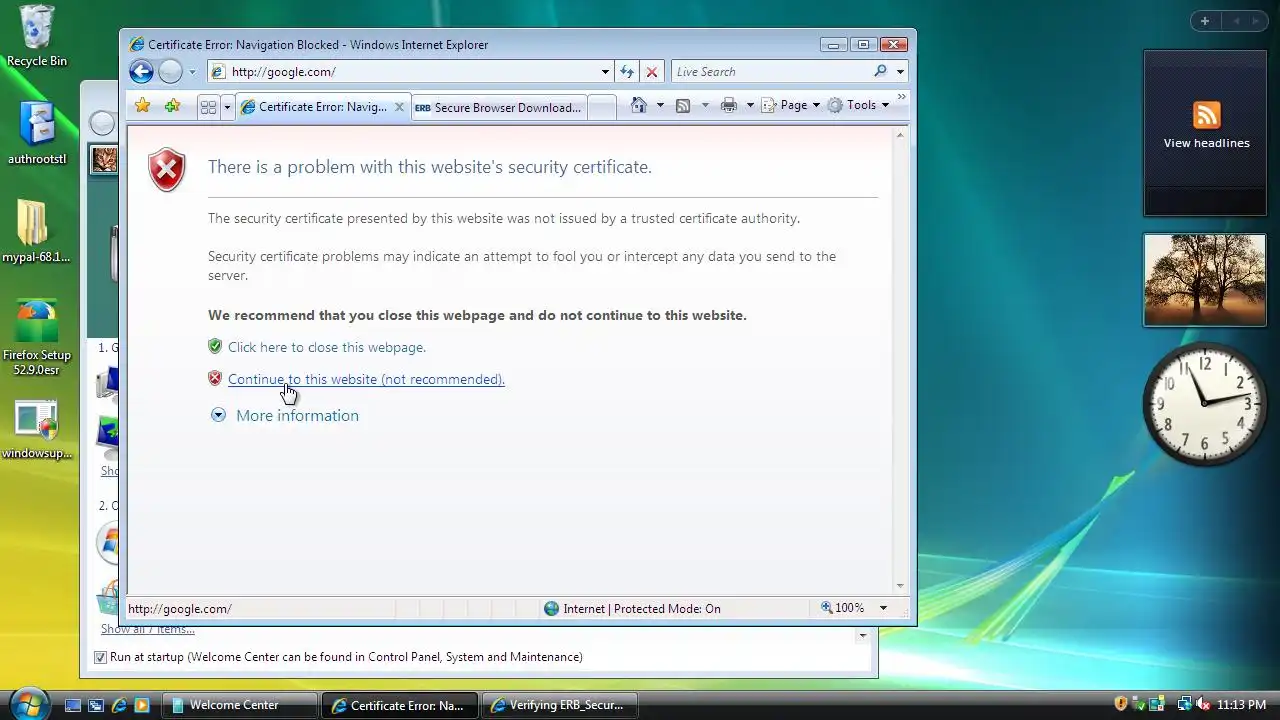Click the sidebar clock gadget

[1205, 403]
